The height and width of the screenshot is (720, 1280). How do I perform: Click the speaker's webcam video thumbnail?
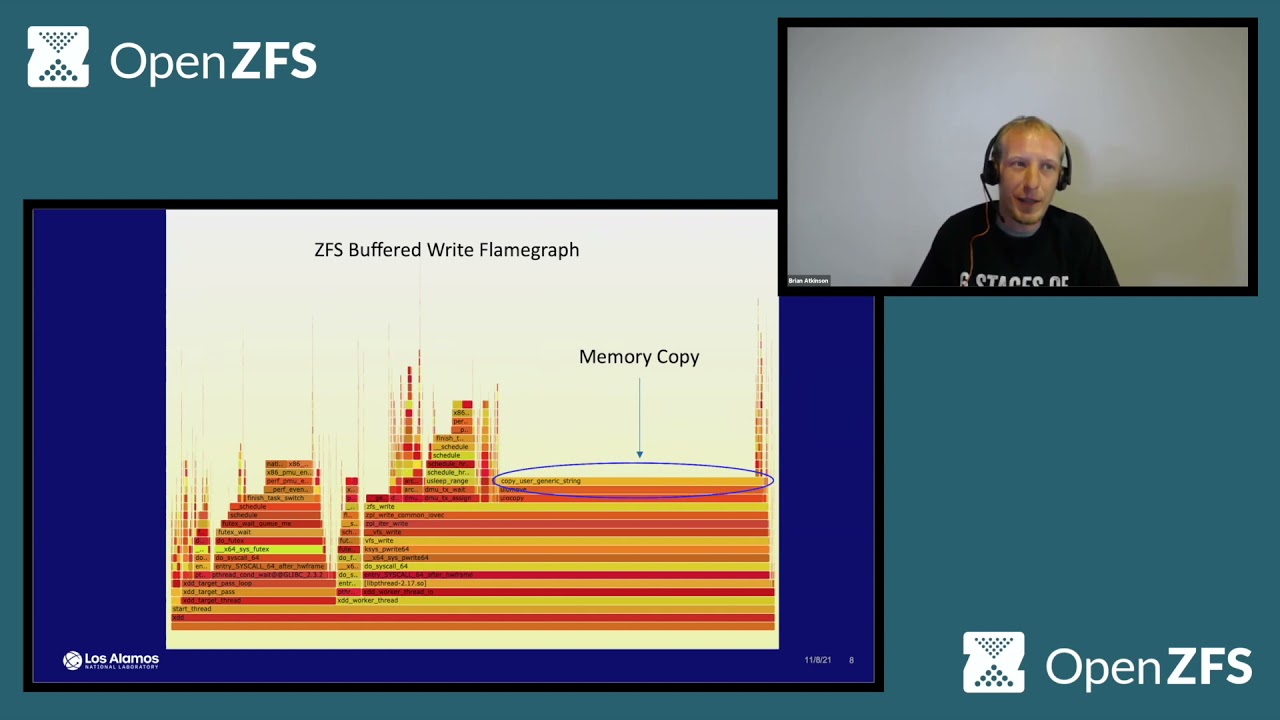click(1017, 157)
